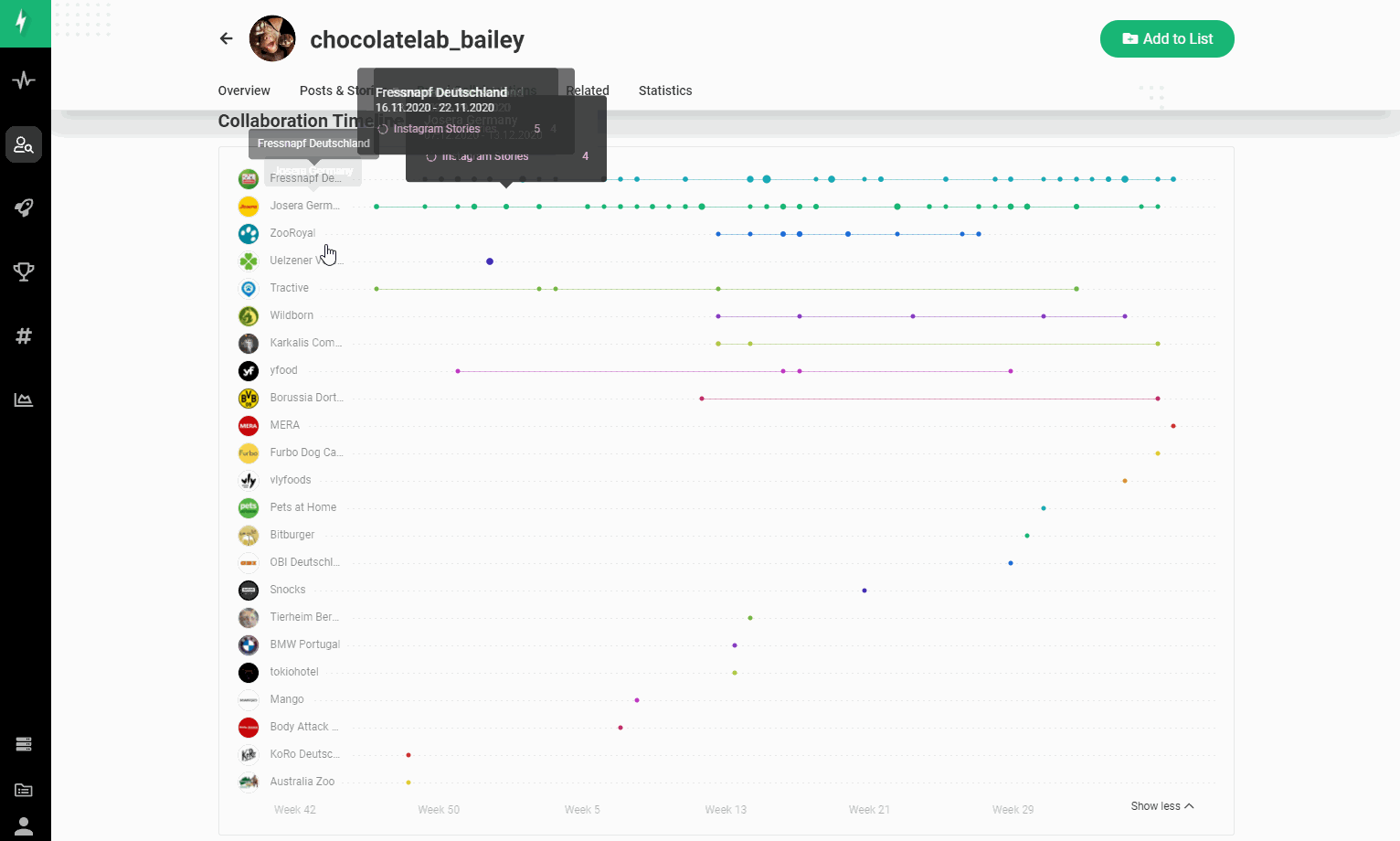
Task: Click the Add to List button
Action: (1167, 39)
